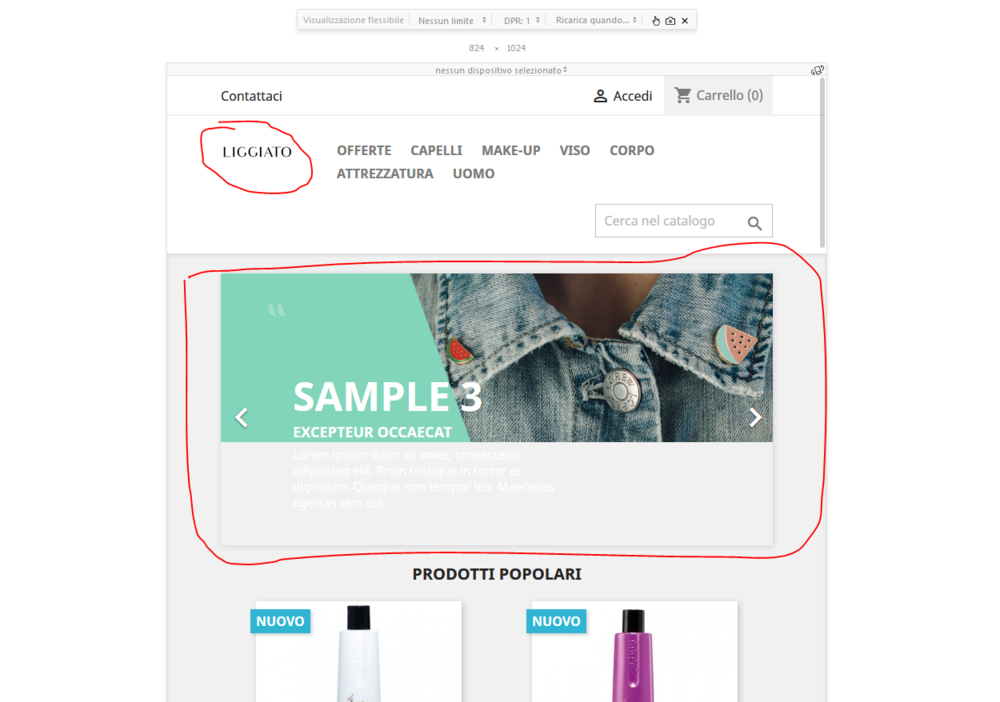Toggle touch simulation hand icon
Viewport: 1000px width, 702px height.
656,20
